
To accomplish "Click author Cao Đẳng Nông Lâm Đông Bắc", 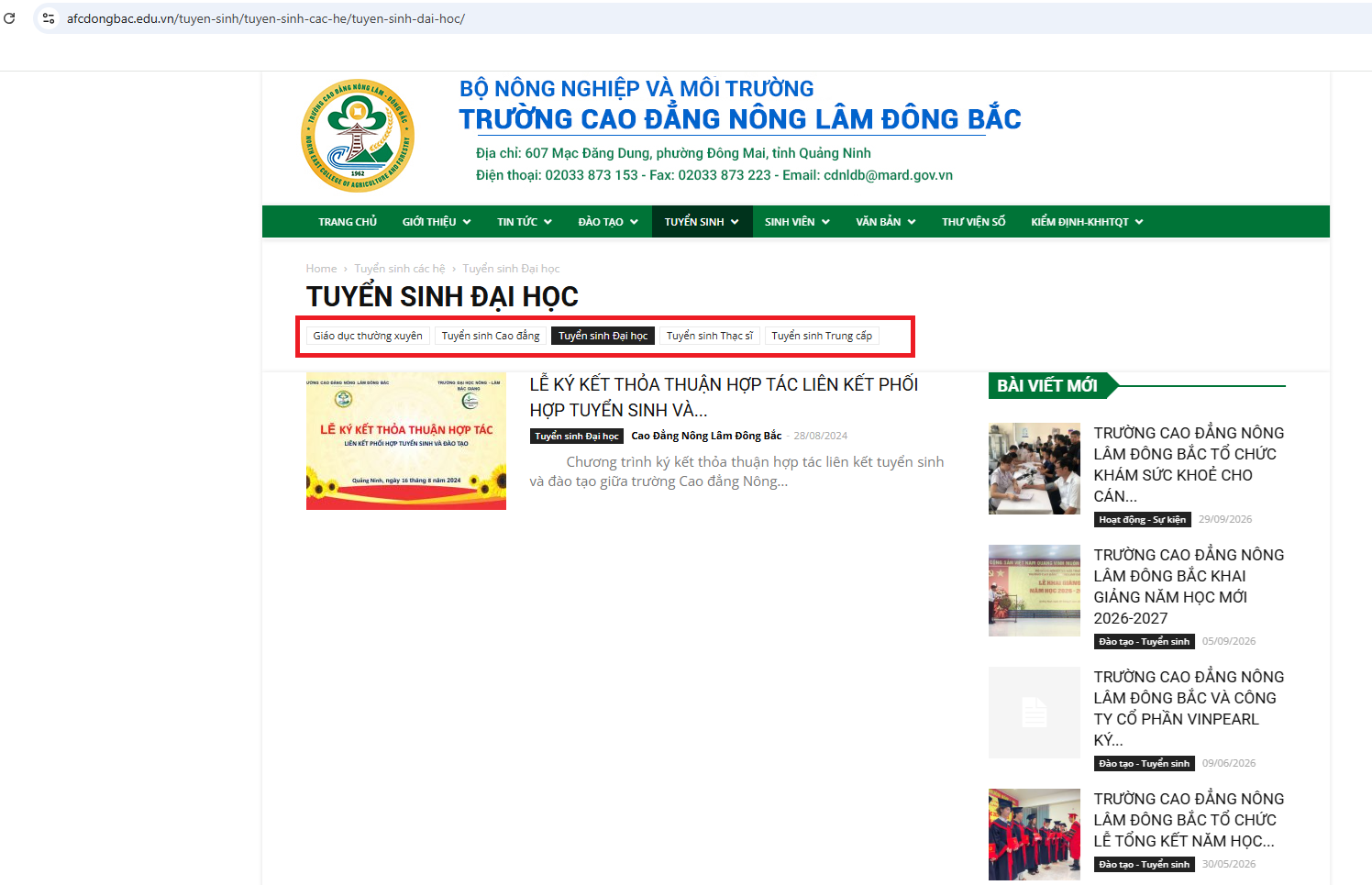I will (x=706, y=436).
